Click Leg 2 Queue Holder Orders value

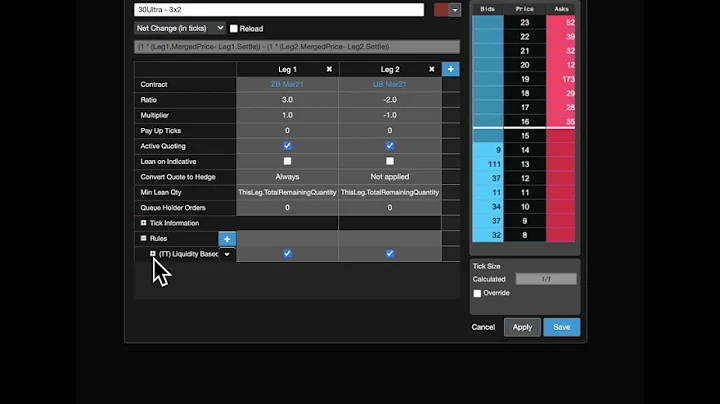point(390,208)
